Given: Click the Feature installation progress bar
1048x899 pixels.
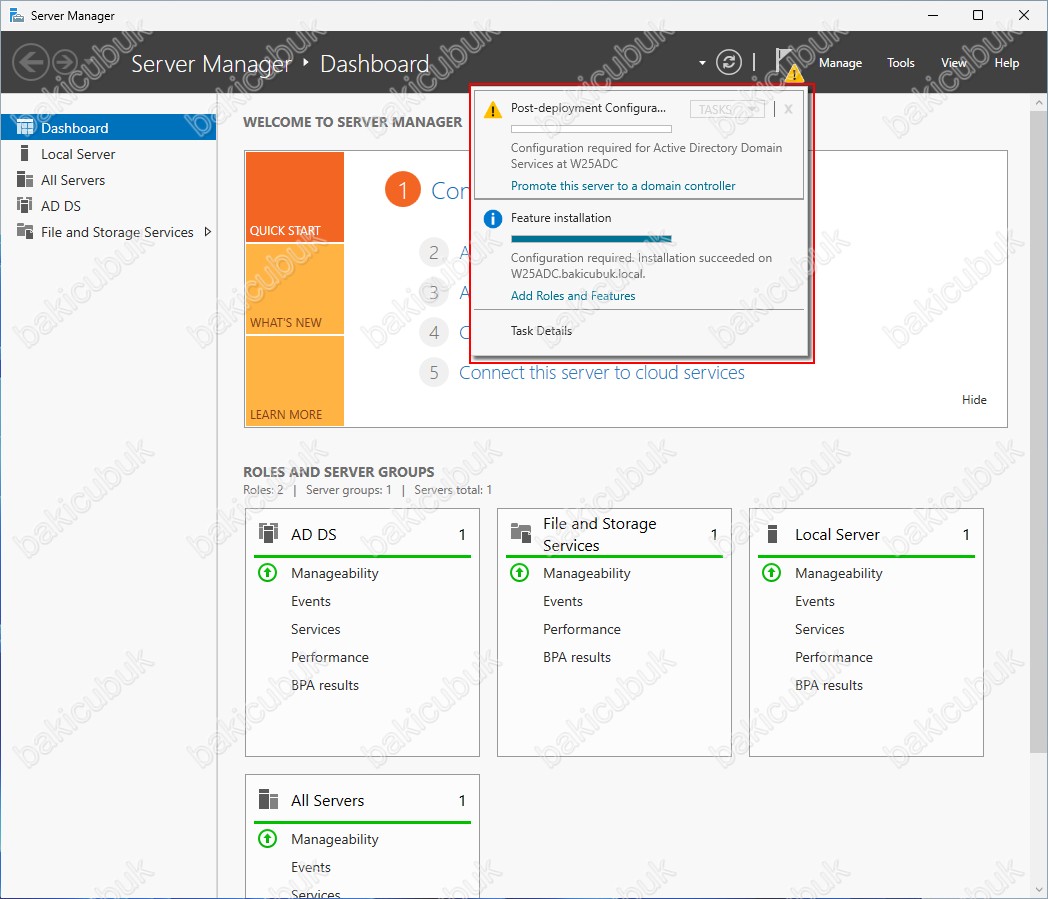Looking at the screenshot, I should pyautogui.click(x=592, y=239).
